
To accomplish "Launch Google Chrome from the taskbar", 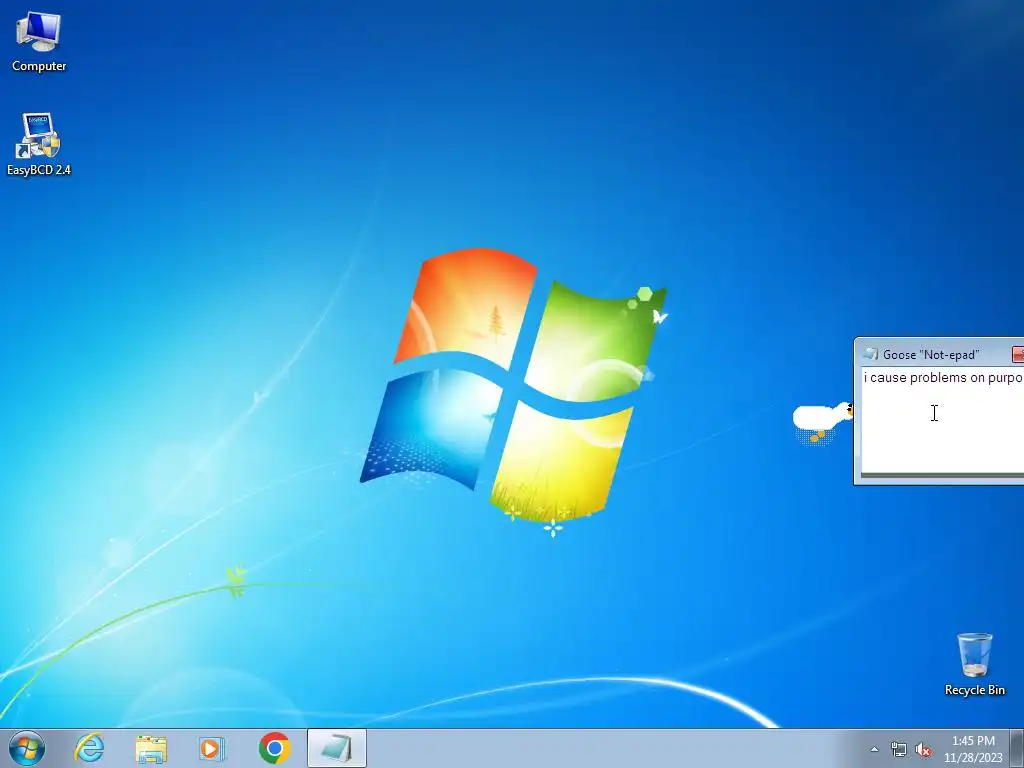I will click(x=274, y=748).
